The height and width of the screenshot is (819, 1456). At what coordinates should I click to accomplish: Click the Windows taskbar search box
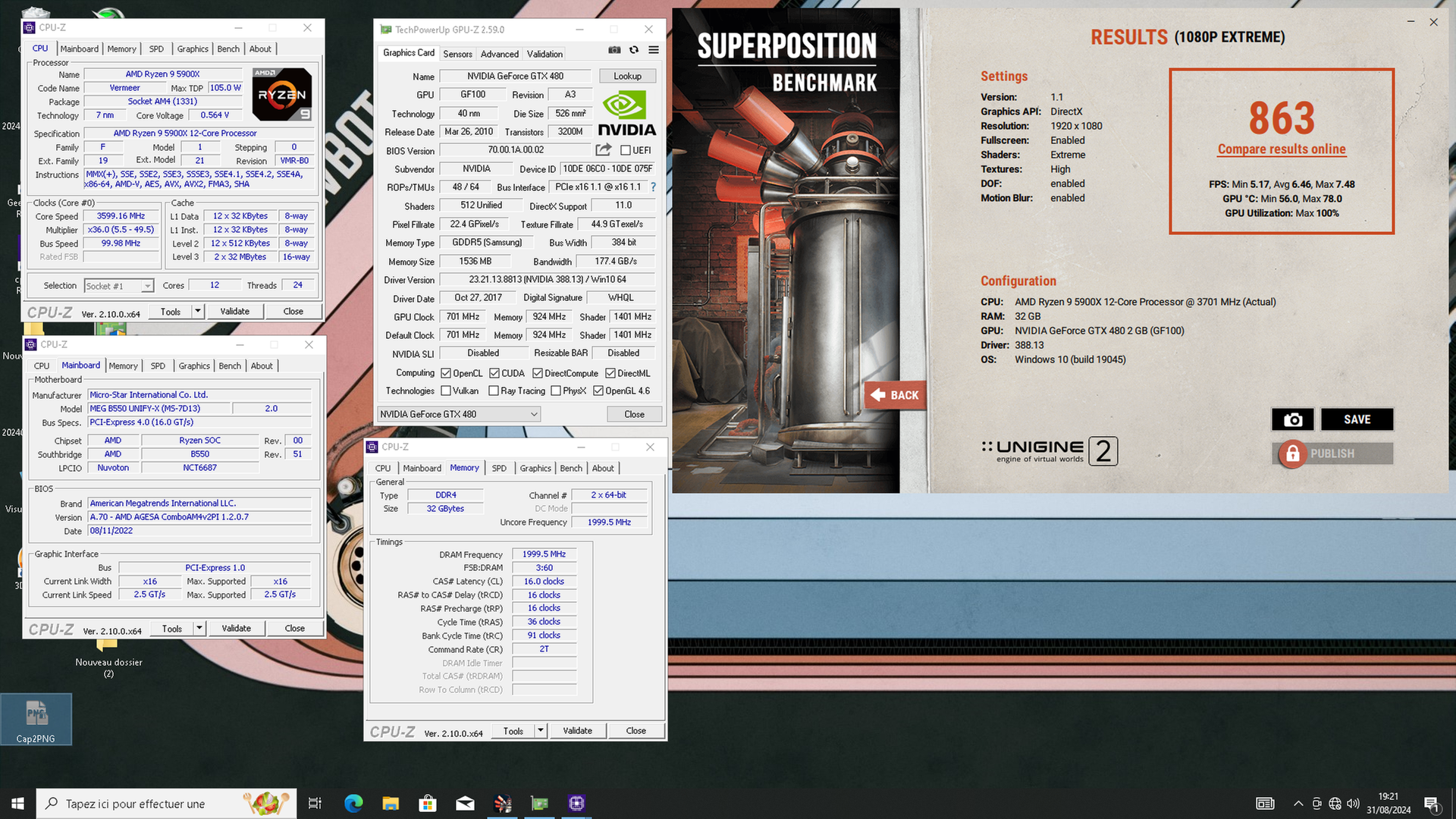(x=166, y=803)
